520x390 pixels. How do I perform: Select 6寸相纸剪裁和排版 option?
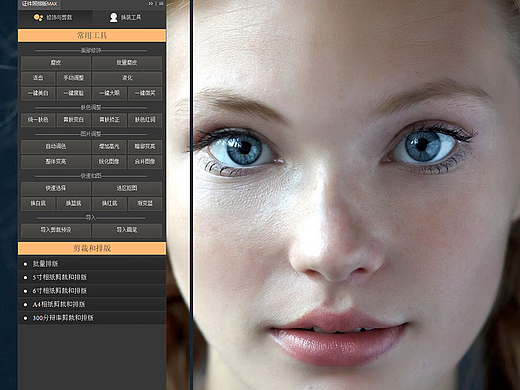point(92,291)
